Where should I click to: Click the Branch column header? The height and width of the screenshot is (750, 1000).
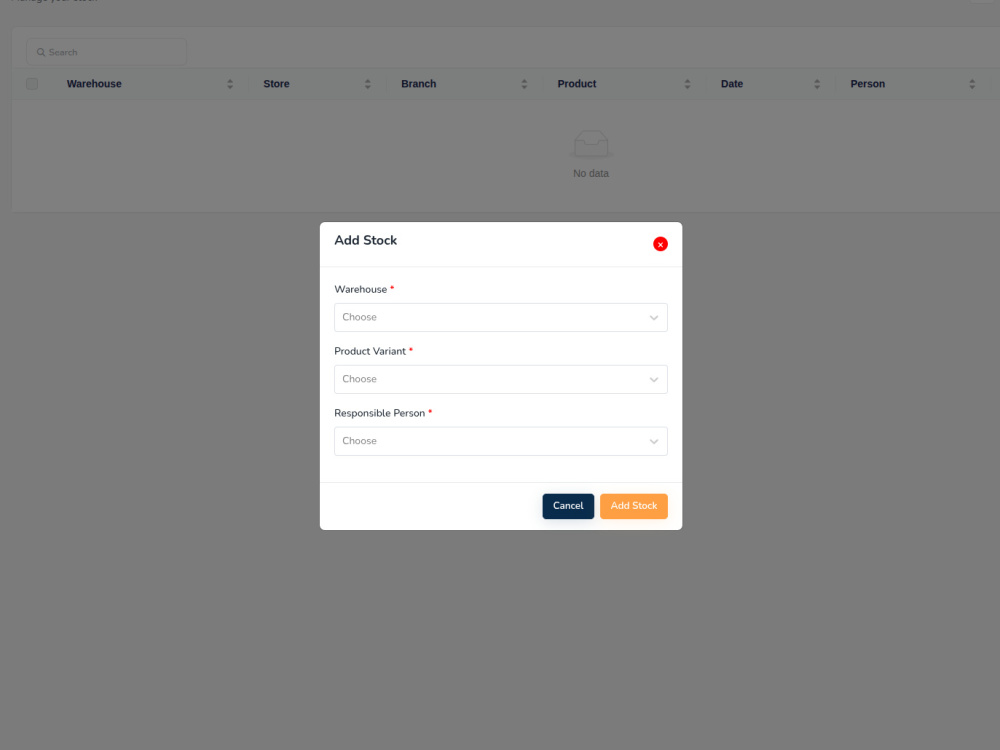point(418,84)
